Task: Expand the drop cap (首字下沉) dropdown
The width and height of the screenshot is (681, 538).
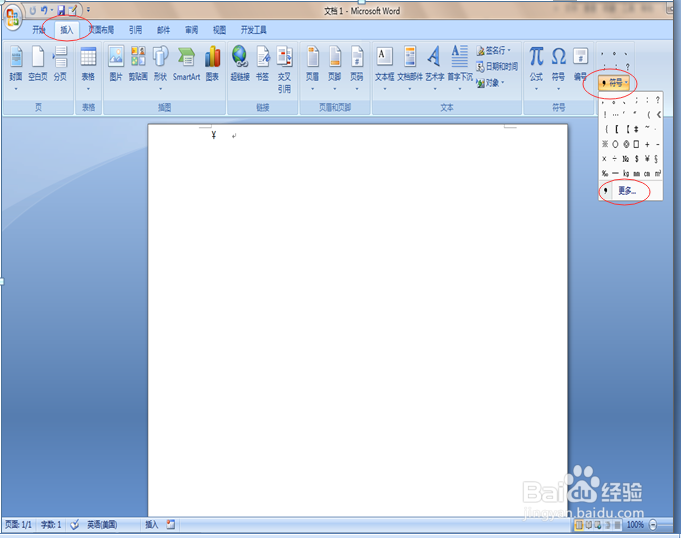Action: pos(460,89)
